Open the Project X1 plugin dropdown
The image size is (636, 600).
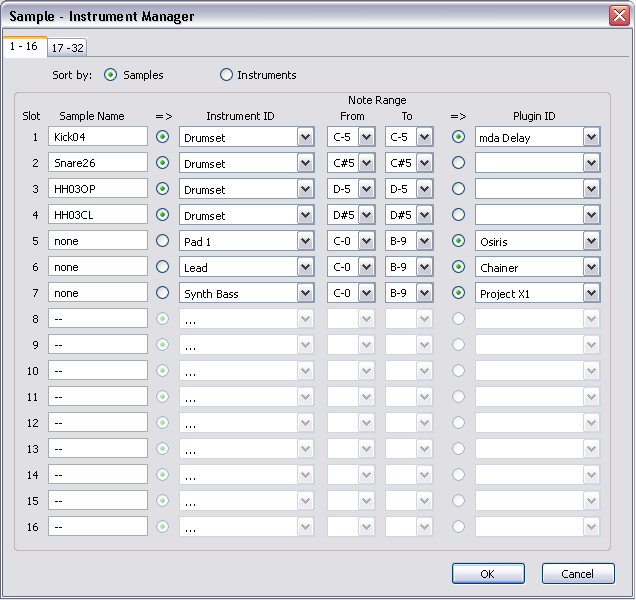[x=591, y=293]
